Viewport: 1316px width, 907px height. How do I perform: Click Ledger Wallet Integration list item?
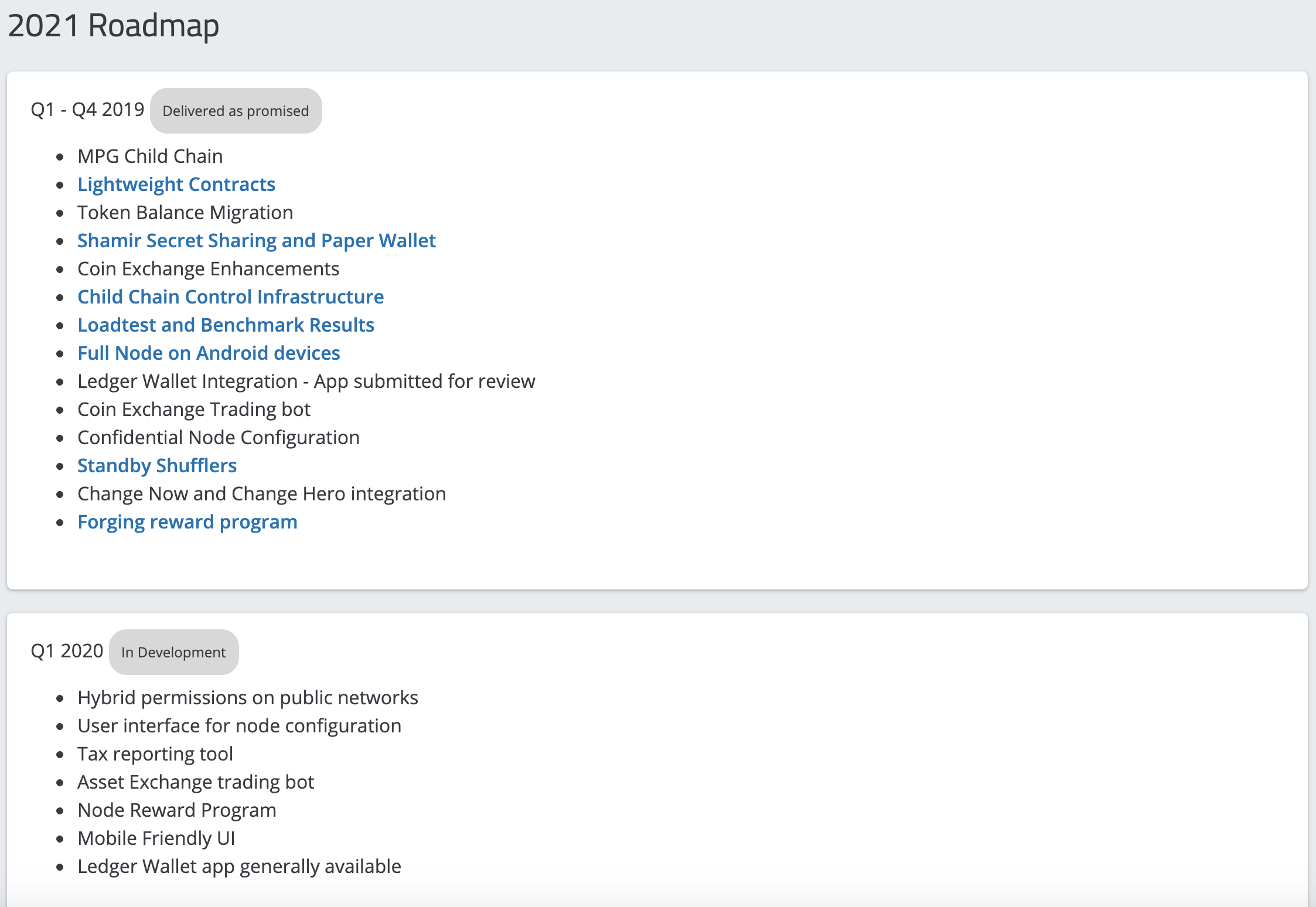click(x=306, y=381)
